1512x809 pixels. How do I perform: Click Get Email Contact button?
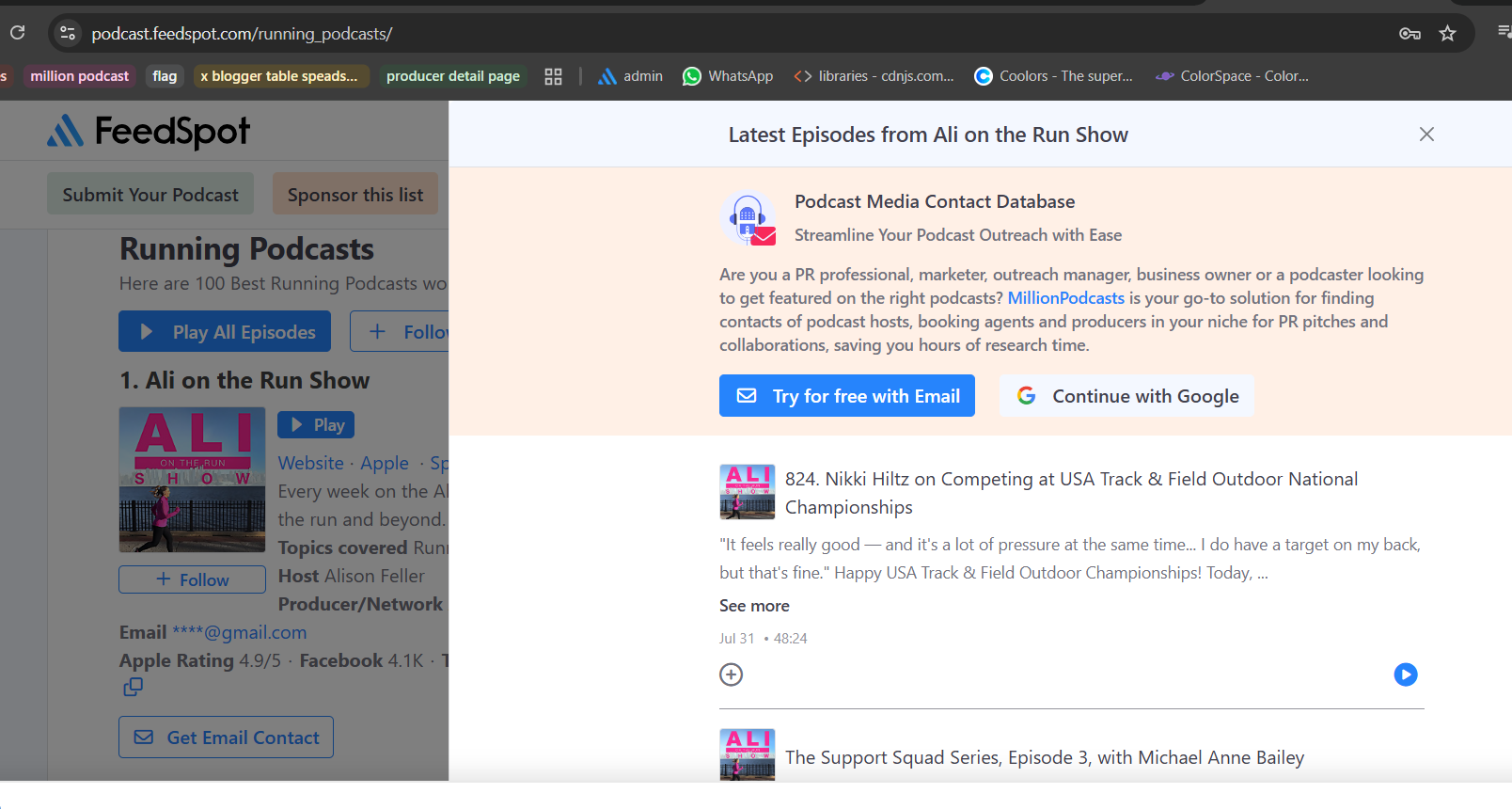pos(226,738)
